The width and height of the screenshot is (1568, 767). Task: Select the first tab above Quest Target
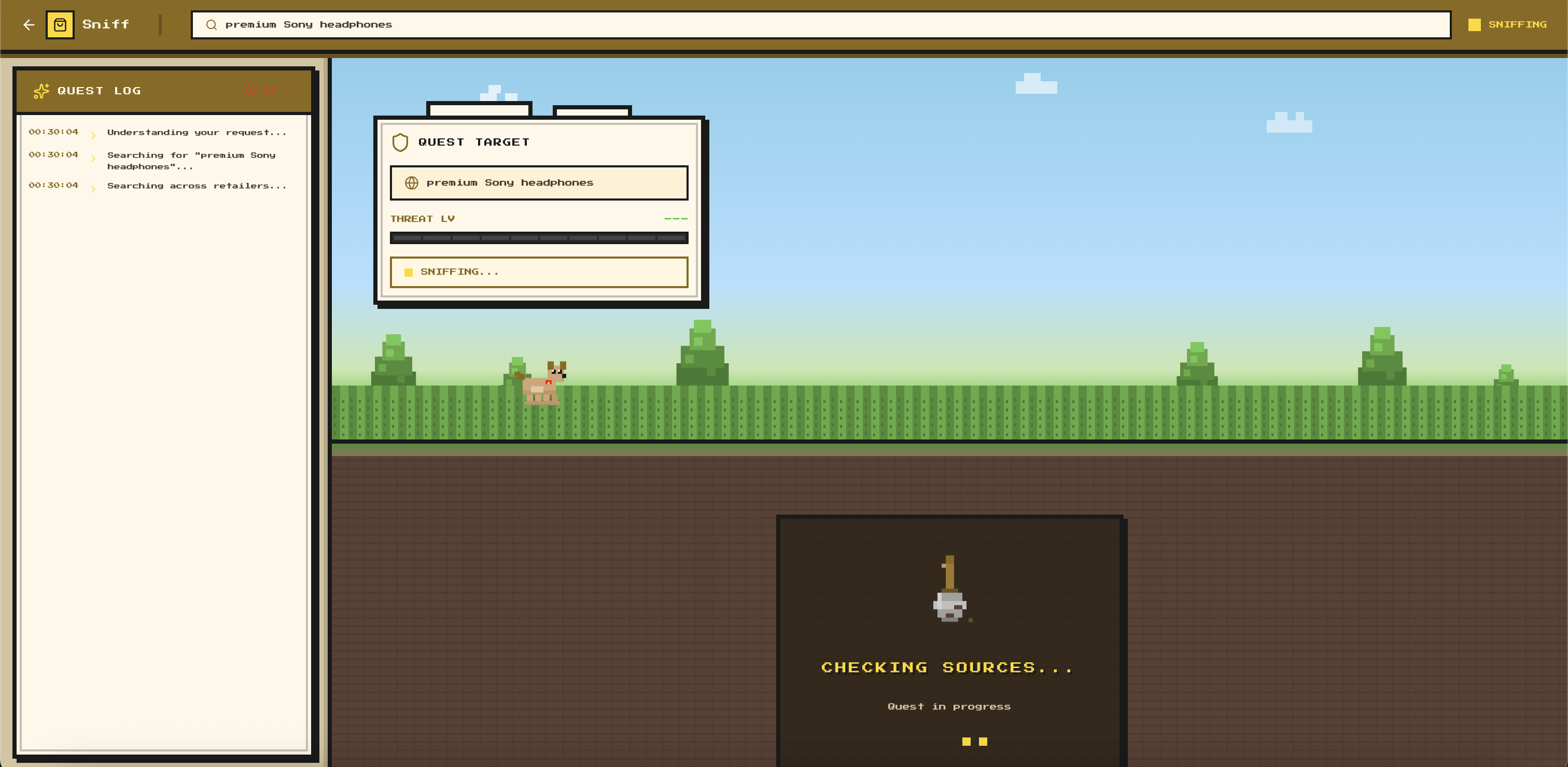pyautogui.click(x=479, y=109)
